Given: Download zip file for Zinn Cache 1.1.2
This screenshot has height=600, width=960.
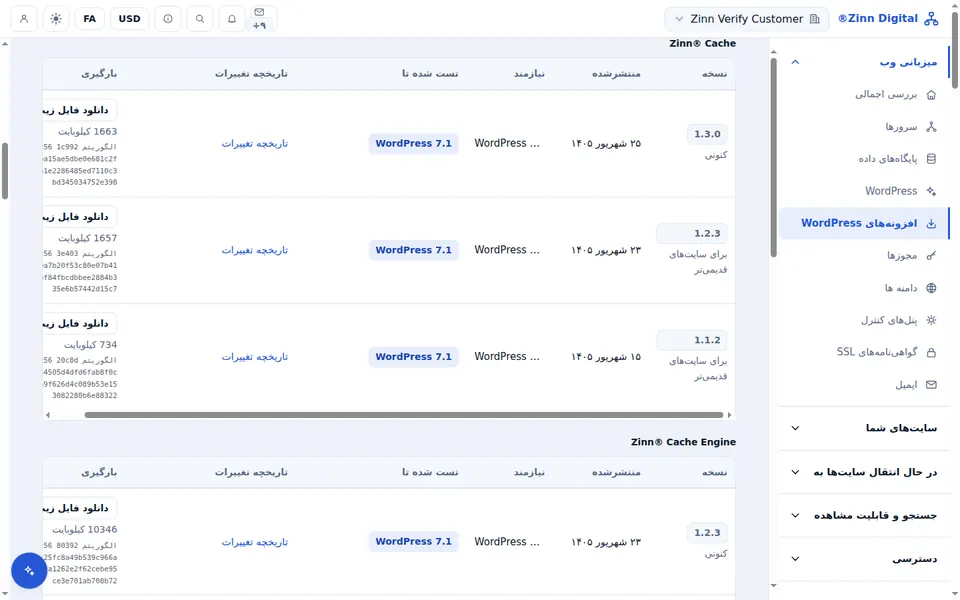Looking at the screenshot, I should (x=80, y=323).
